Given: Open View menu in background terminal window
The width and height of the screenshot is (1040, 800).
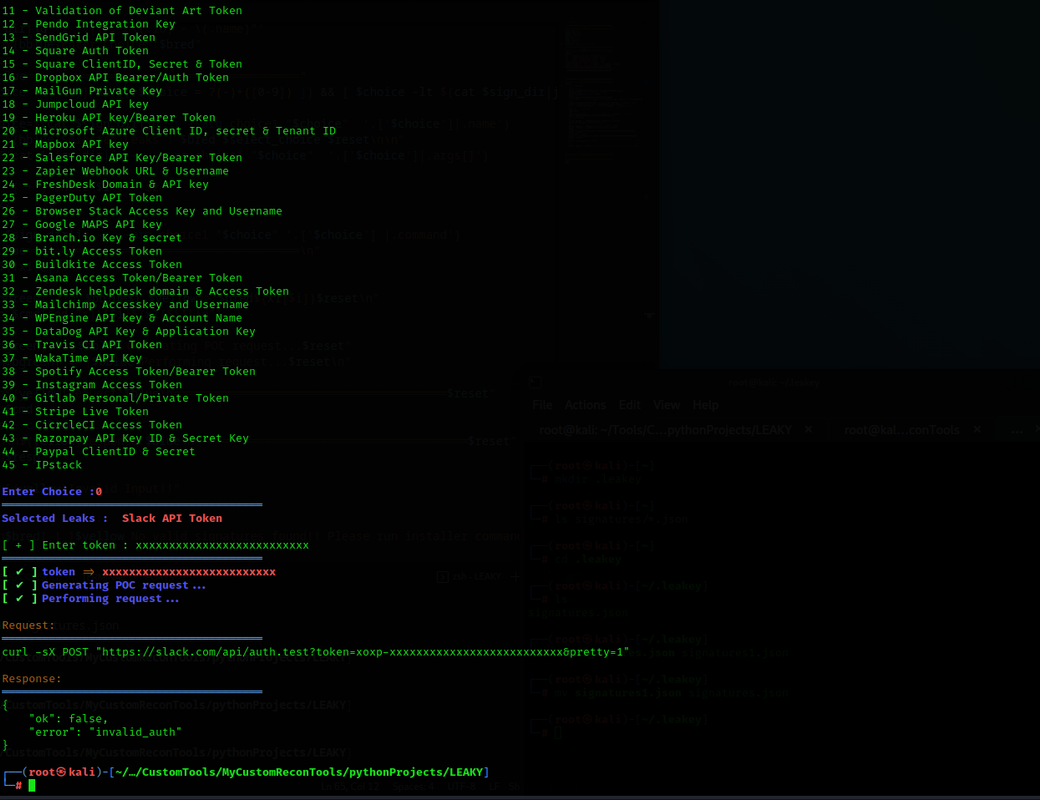Looking at the screenshot, I should point(667,405).
